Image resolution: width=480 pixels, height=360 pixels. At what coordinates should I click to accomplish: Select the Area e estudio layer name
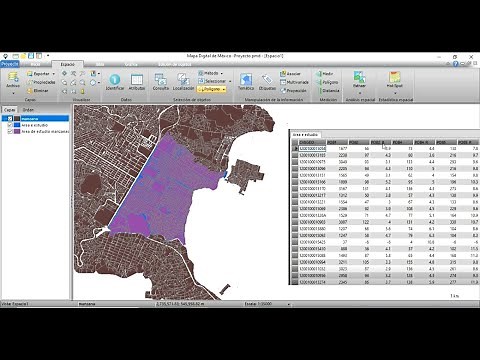point(35,125)
